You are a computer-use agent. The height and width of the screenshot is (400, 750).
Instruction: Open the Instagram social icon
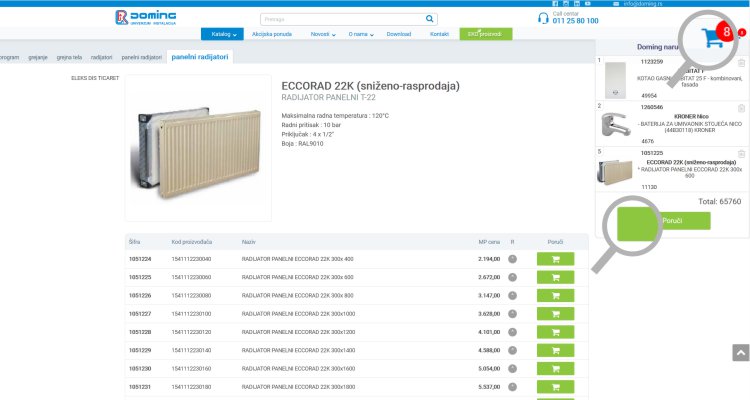click(x=566, y=3)
